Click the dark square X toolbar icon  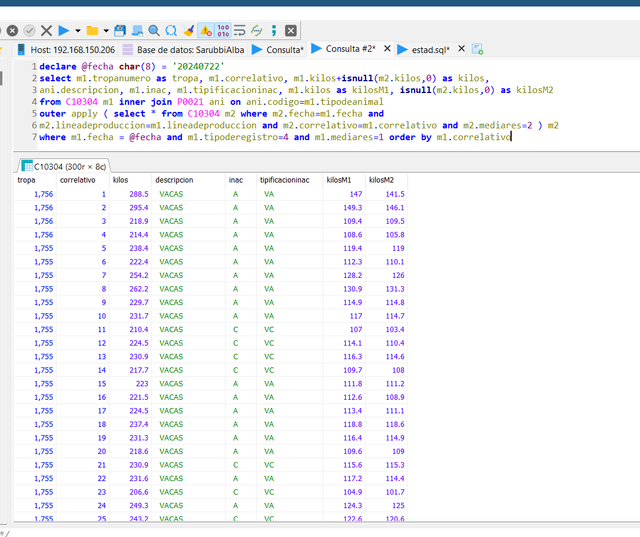291,31
